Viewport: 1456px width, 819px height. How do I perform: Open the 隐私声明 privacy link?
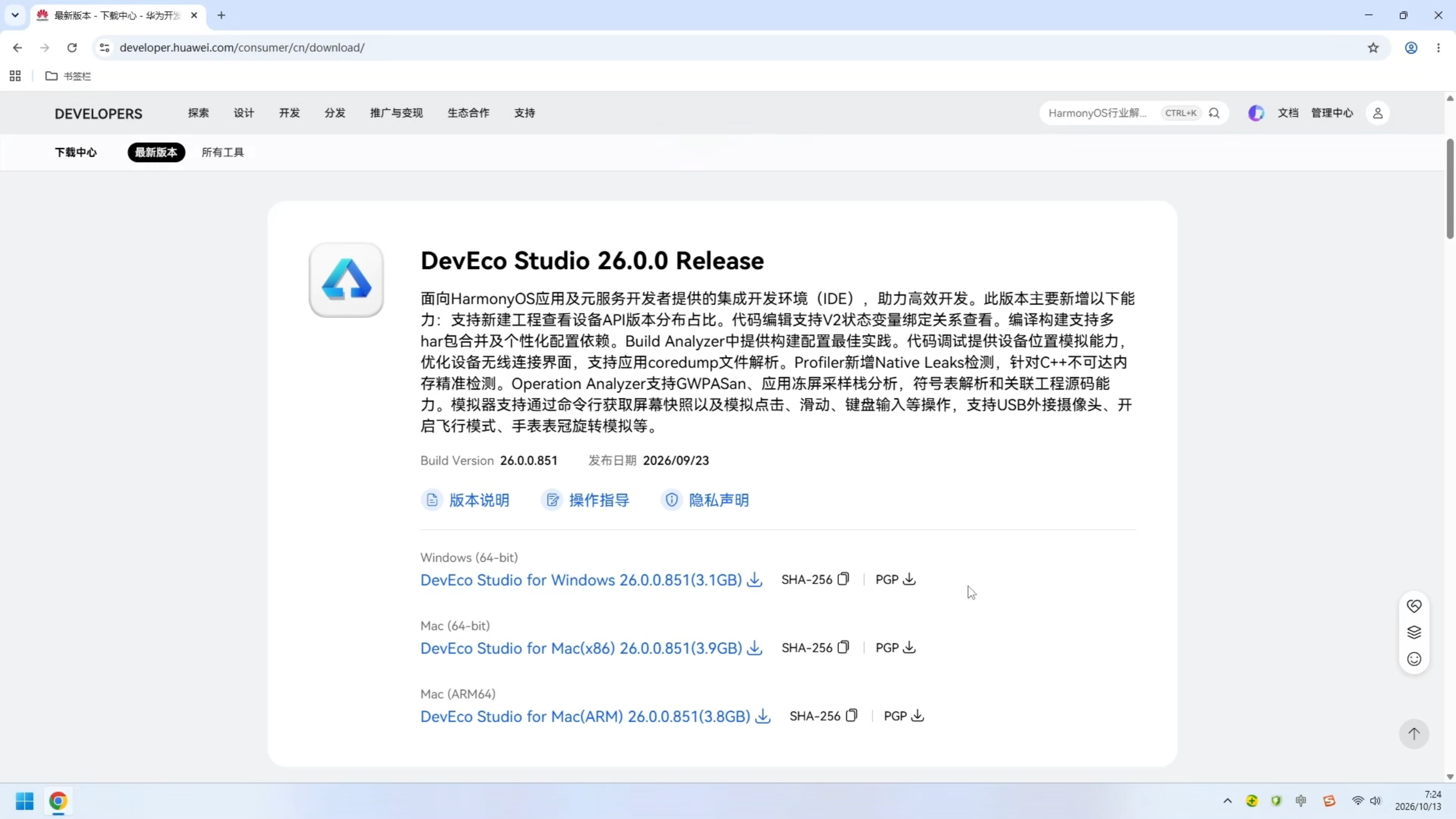tap(705, 500)
